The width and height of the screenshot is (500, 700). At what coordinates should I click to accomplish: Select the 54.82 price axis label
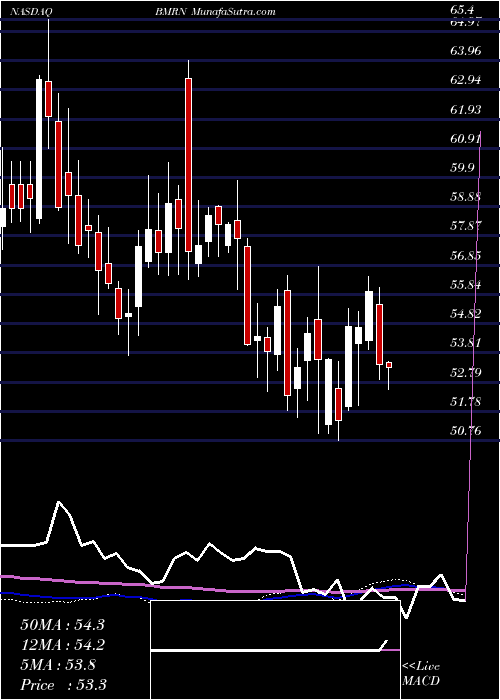(466, 314)
